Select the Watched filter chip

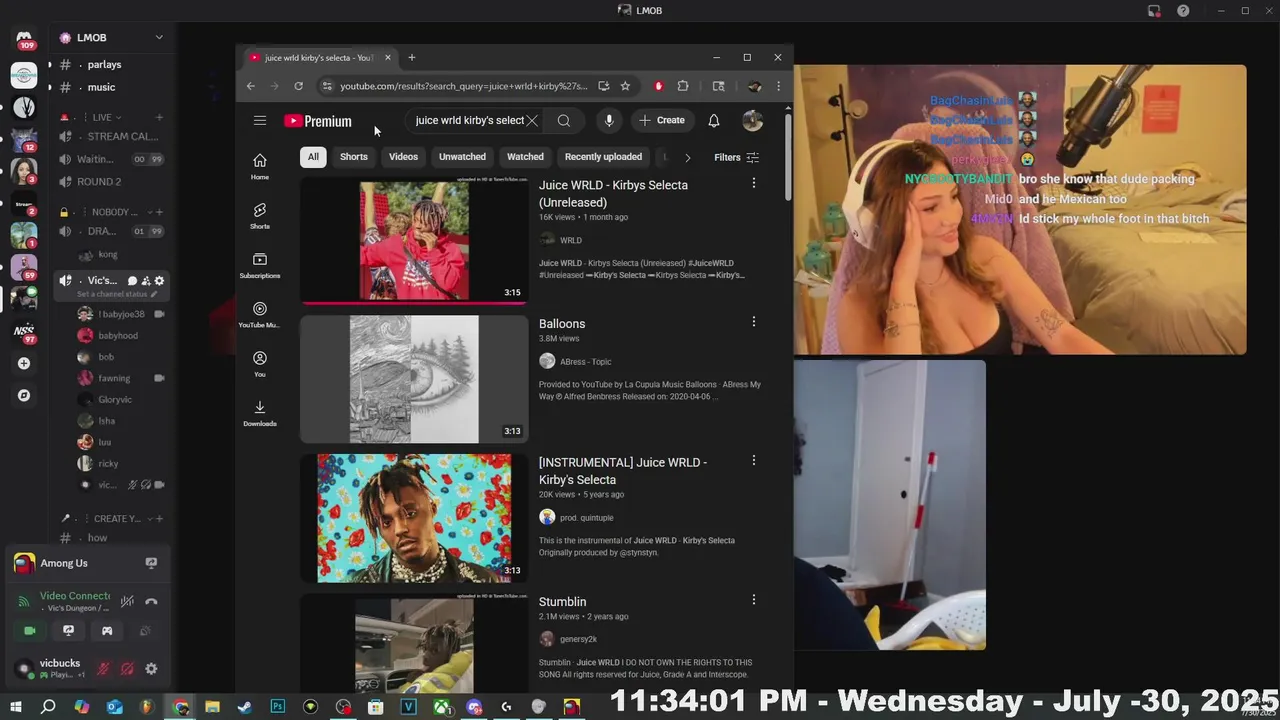525,157
